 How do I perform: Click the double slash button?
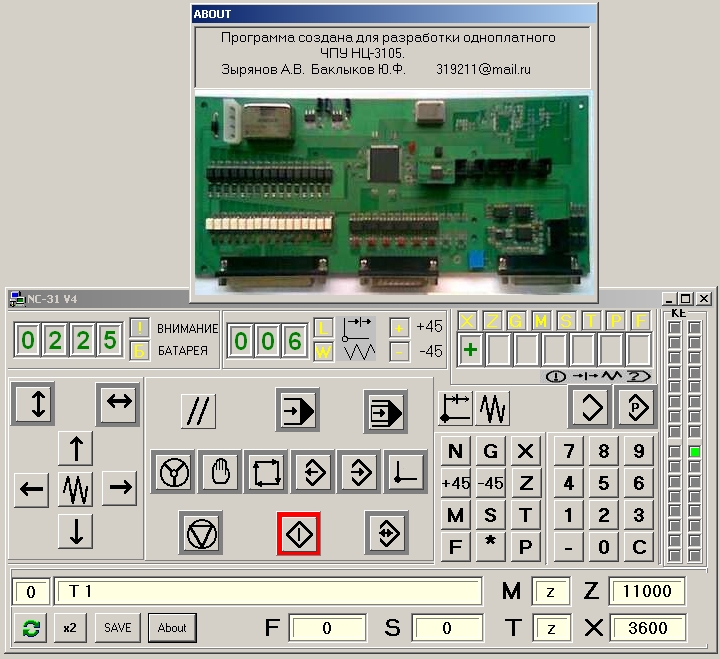198,411
